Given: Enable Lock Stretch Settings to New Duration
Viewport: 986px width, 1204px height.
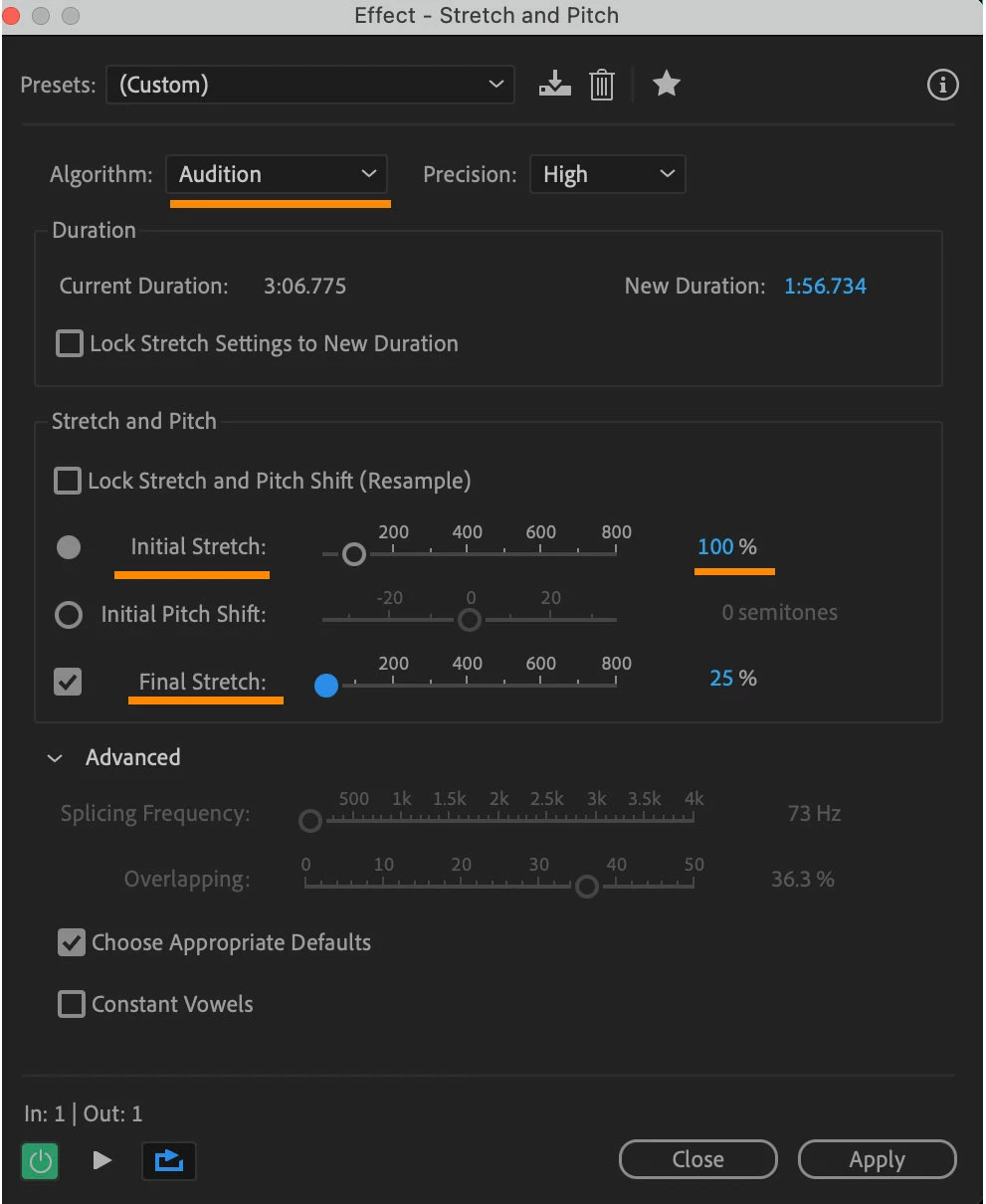Looking at the screenshot, I should 70,344.
